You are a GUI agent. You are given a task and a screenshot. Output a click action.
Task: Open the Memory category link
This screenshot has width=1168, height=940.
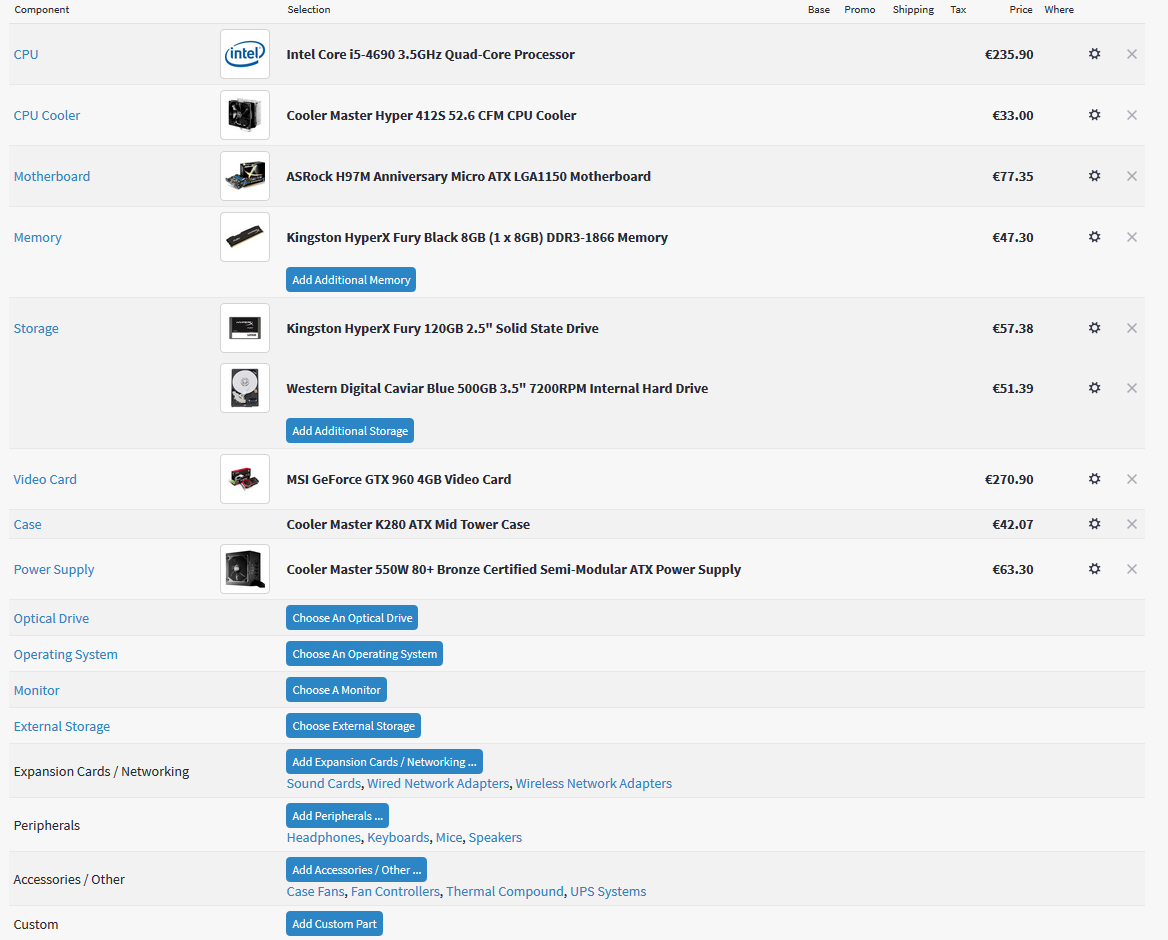point(38,238)
